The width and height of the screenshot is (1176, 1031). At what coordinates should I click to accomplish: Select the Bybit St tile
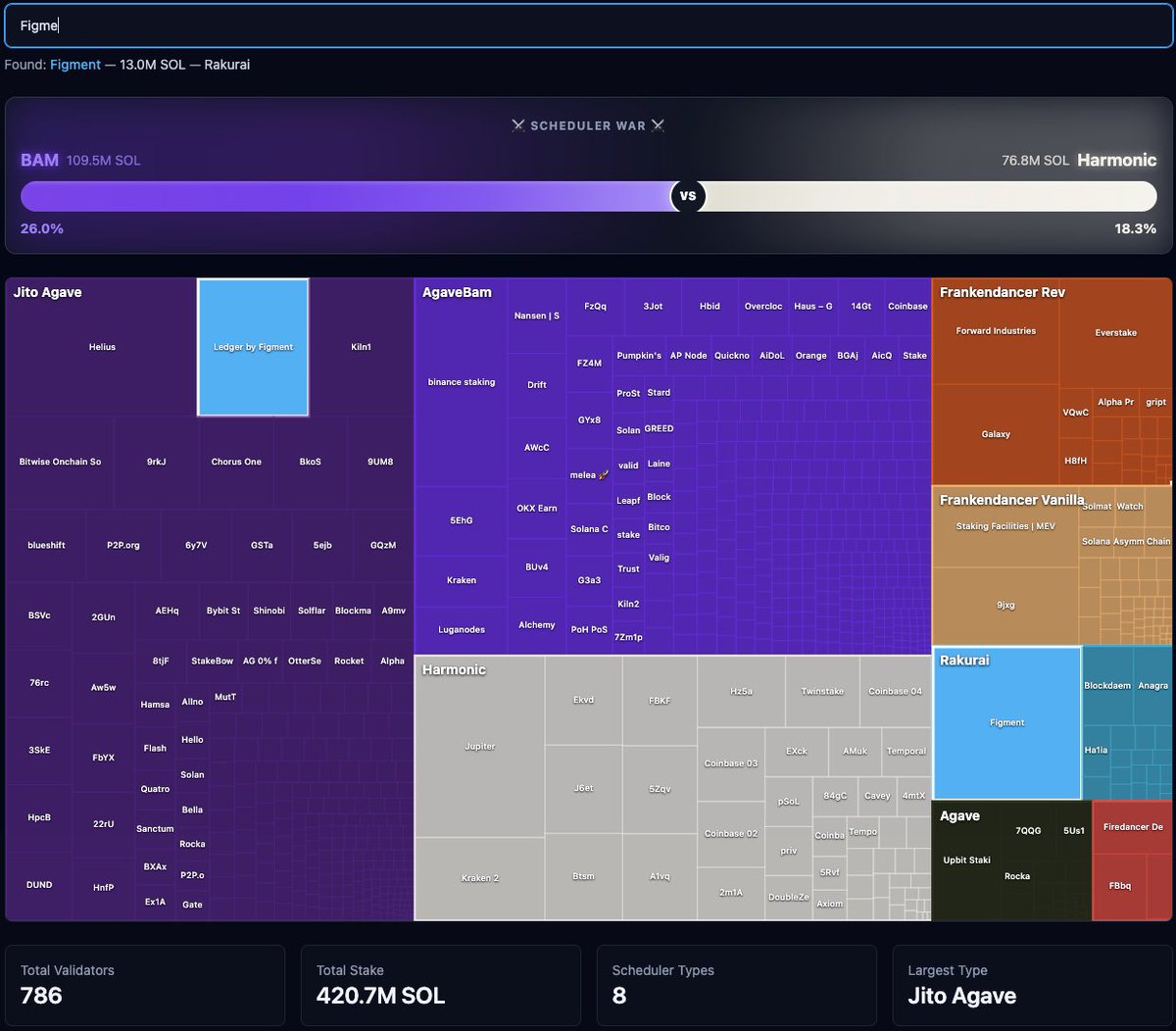coord(223,611)
